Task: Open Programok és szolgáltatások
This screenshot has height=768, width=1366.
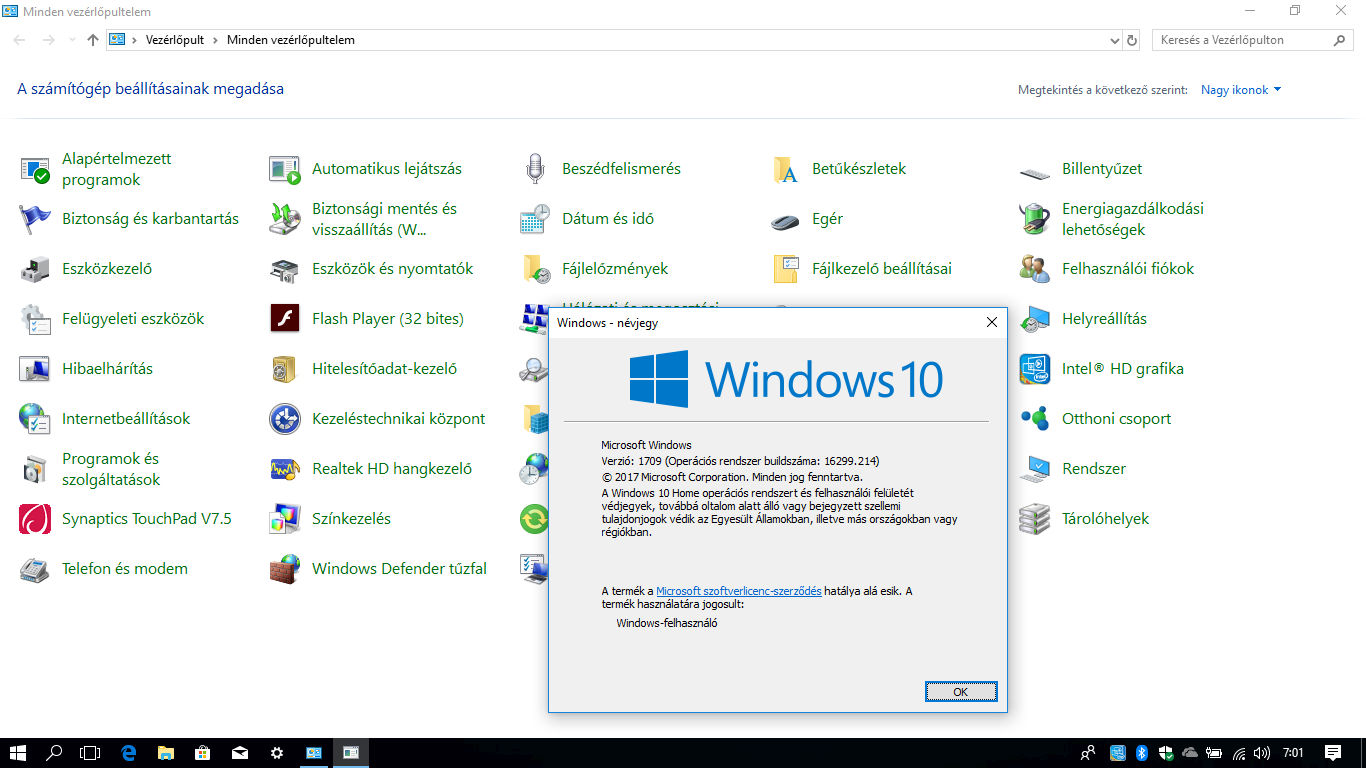Action: [x=90, y=469]
